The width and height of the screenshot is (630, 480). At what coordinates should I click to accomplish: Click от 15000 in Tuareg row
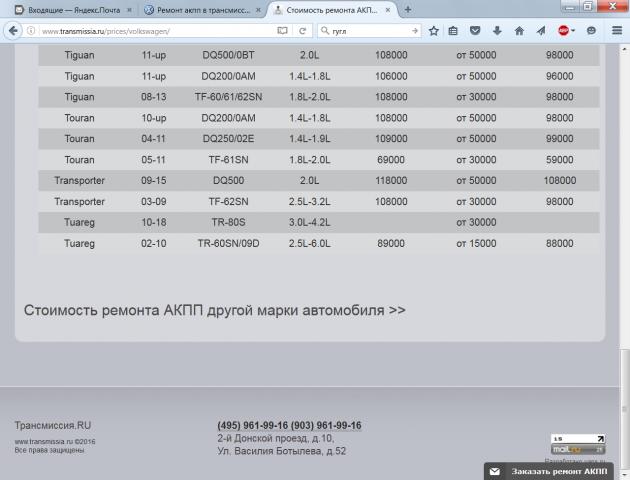(x=476, y=243)
